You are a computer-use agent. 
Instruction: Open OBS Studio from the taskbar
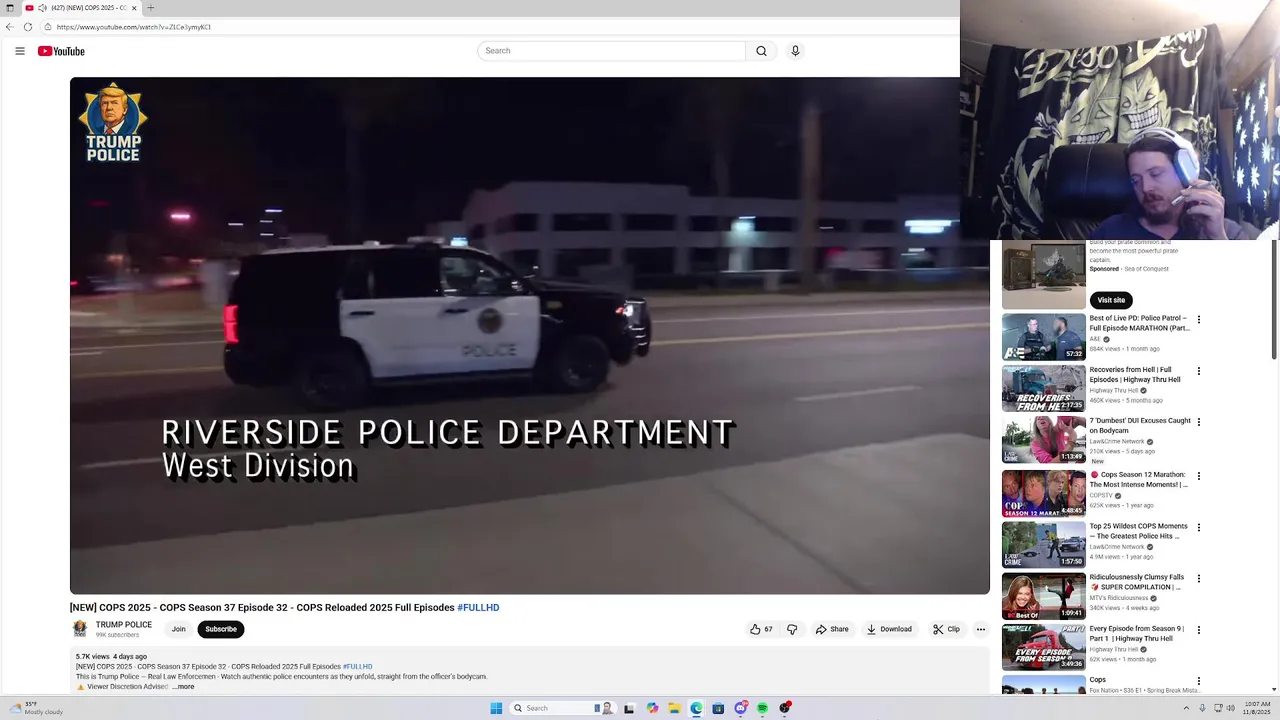tap(785, 708)
